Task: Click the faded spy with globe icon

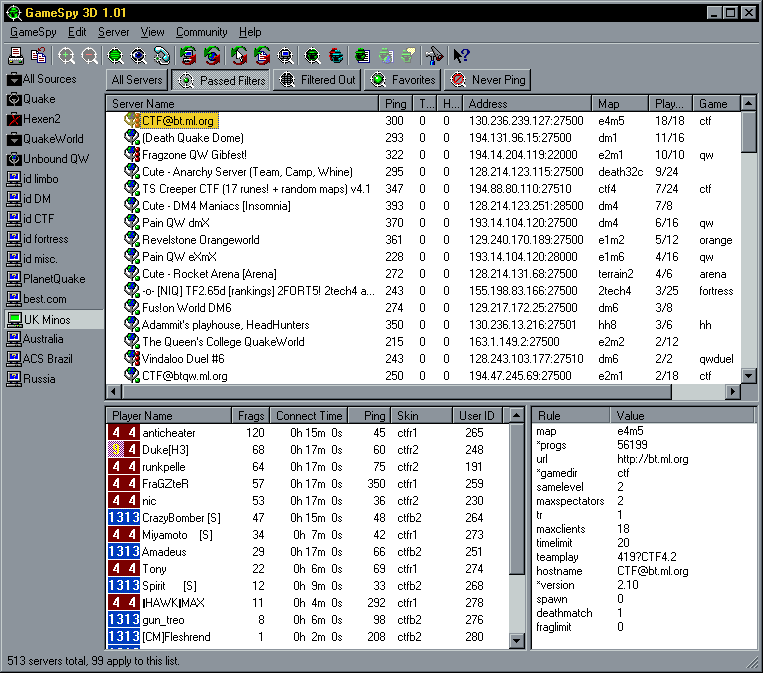Action: tap(386, 56)
